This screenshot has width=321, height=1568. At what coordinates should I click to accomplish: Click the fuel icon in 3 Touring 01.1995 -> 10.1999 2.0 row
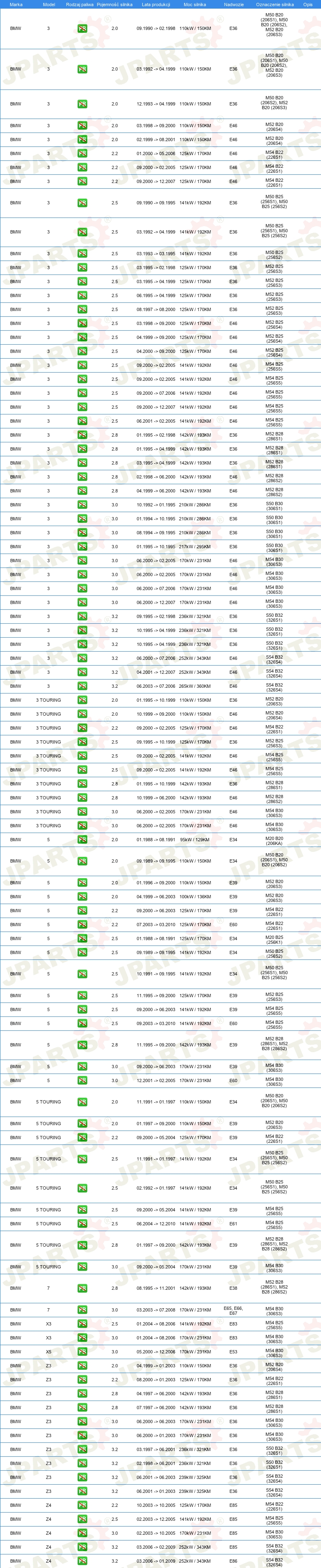tap(82, 700)
